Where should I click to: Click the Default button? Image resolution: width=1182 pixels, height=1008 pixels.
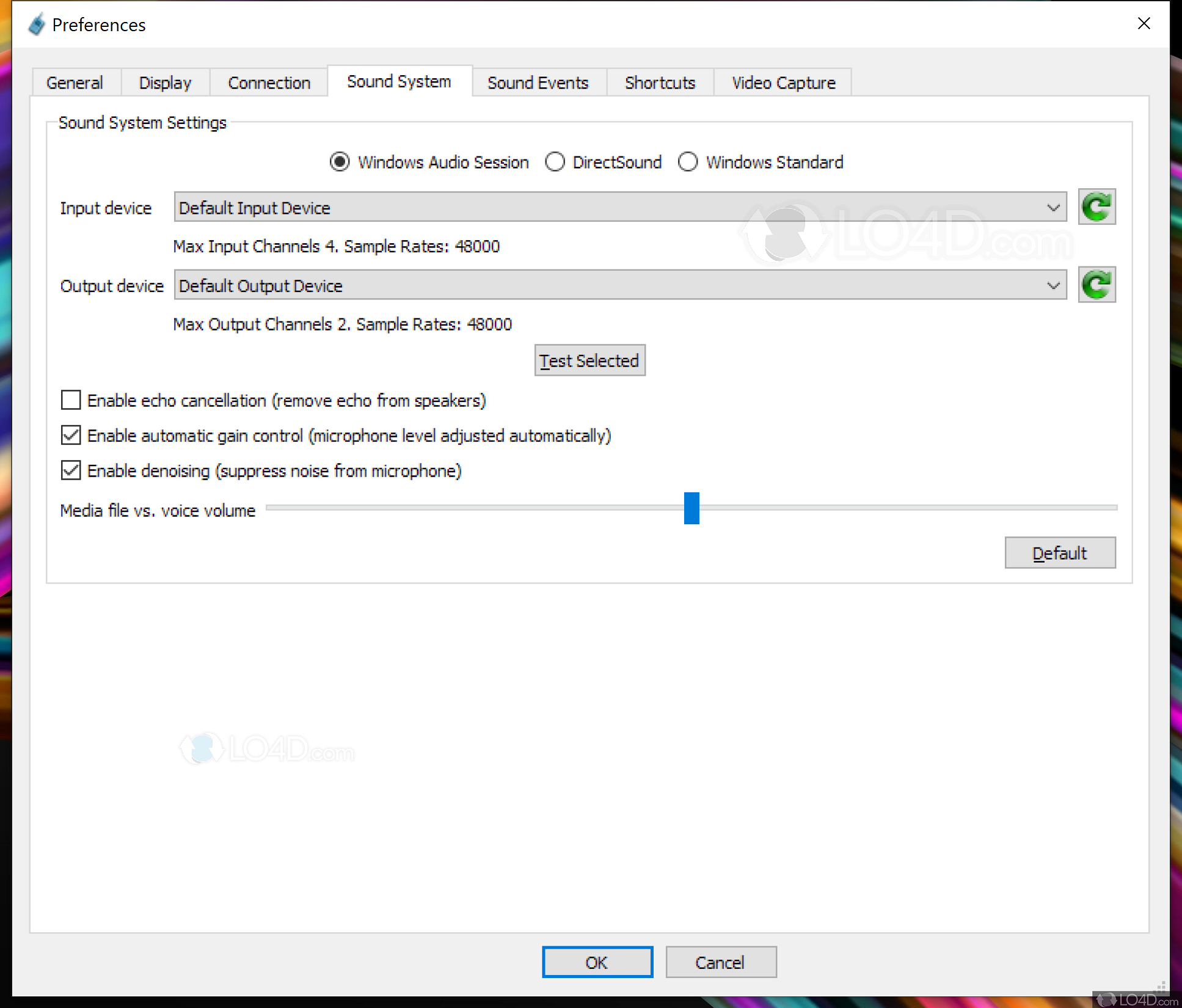click(1060, 553)
